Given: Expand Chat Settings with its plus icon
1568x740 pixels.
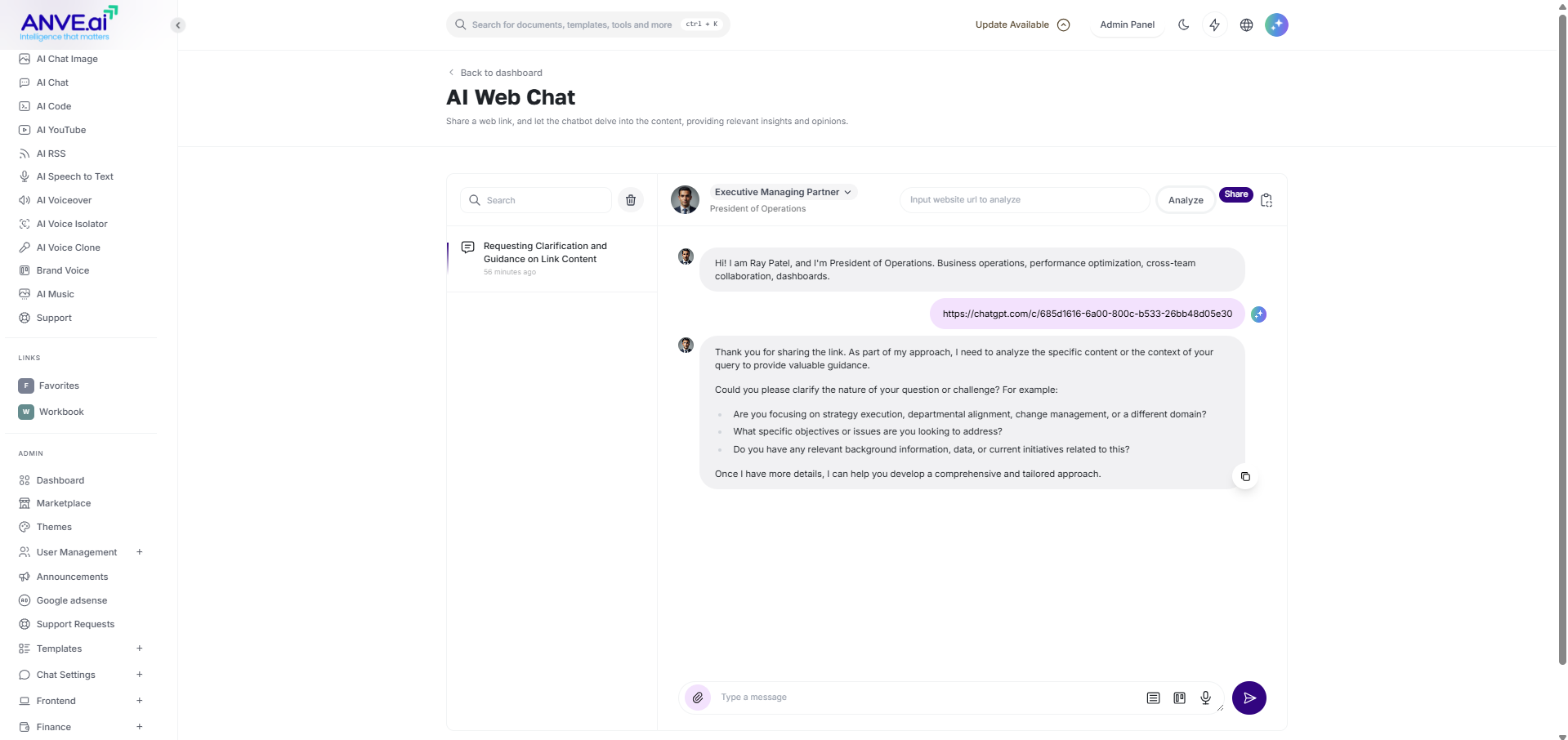Looking at the screenshot, I should (139, 675).
